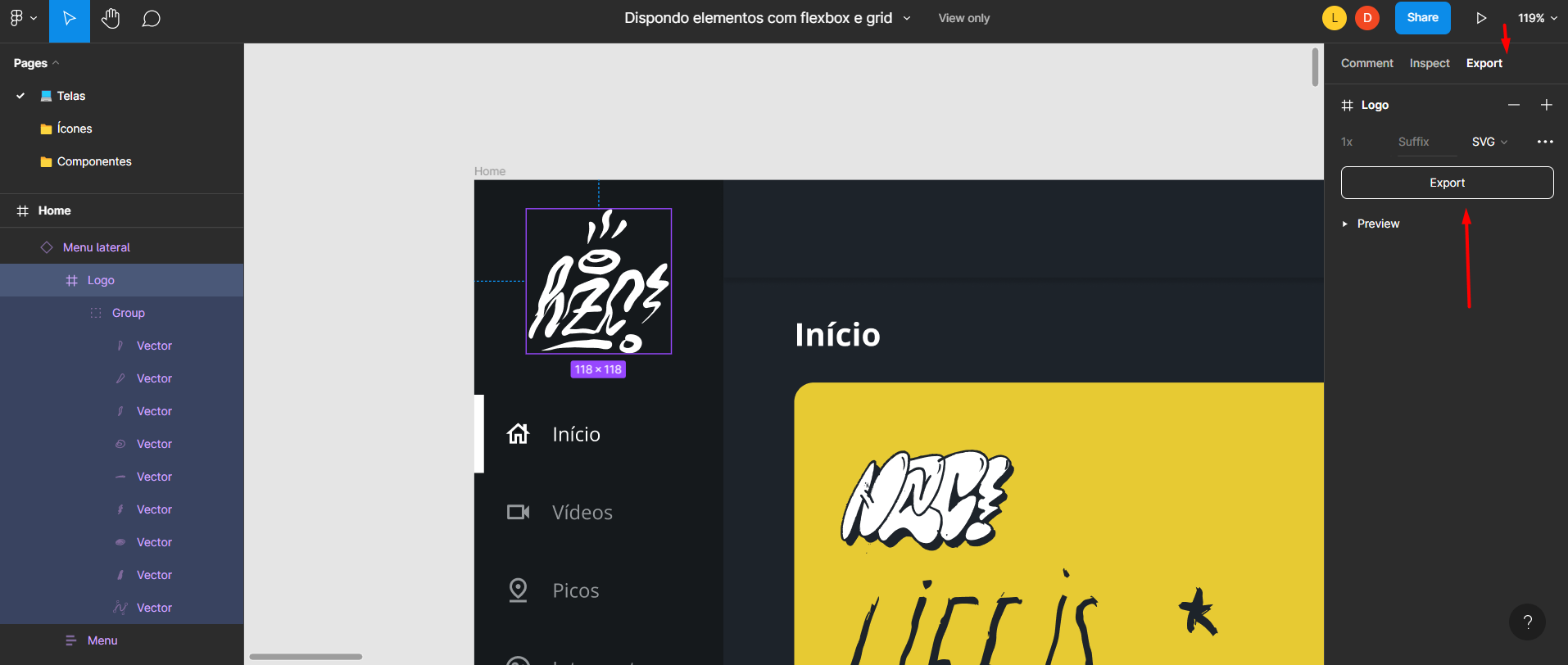The width and height of the screenshot is (1568, 665).
Task: Remove export setting with minus icon
Action: 1514,105
